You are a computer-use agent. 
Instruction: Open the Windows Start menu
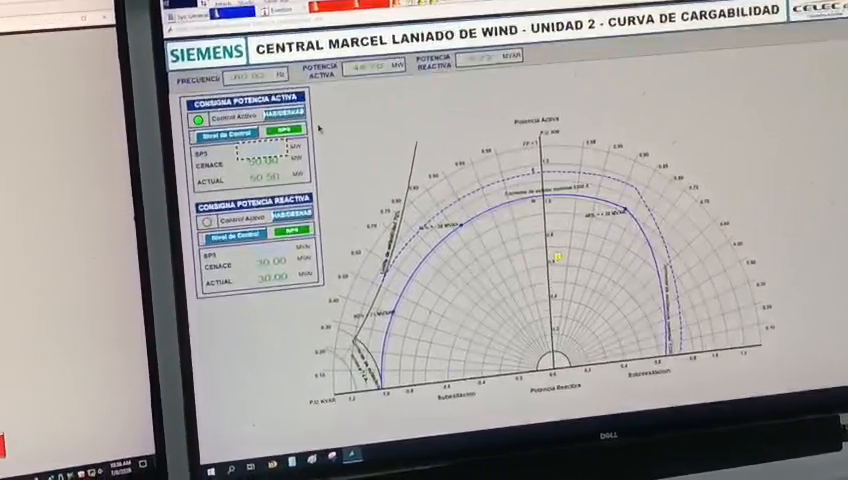211,471
